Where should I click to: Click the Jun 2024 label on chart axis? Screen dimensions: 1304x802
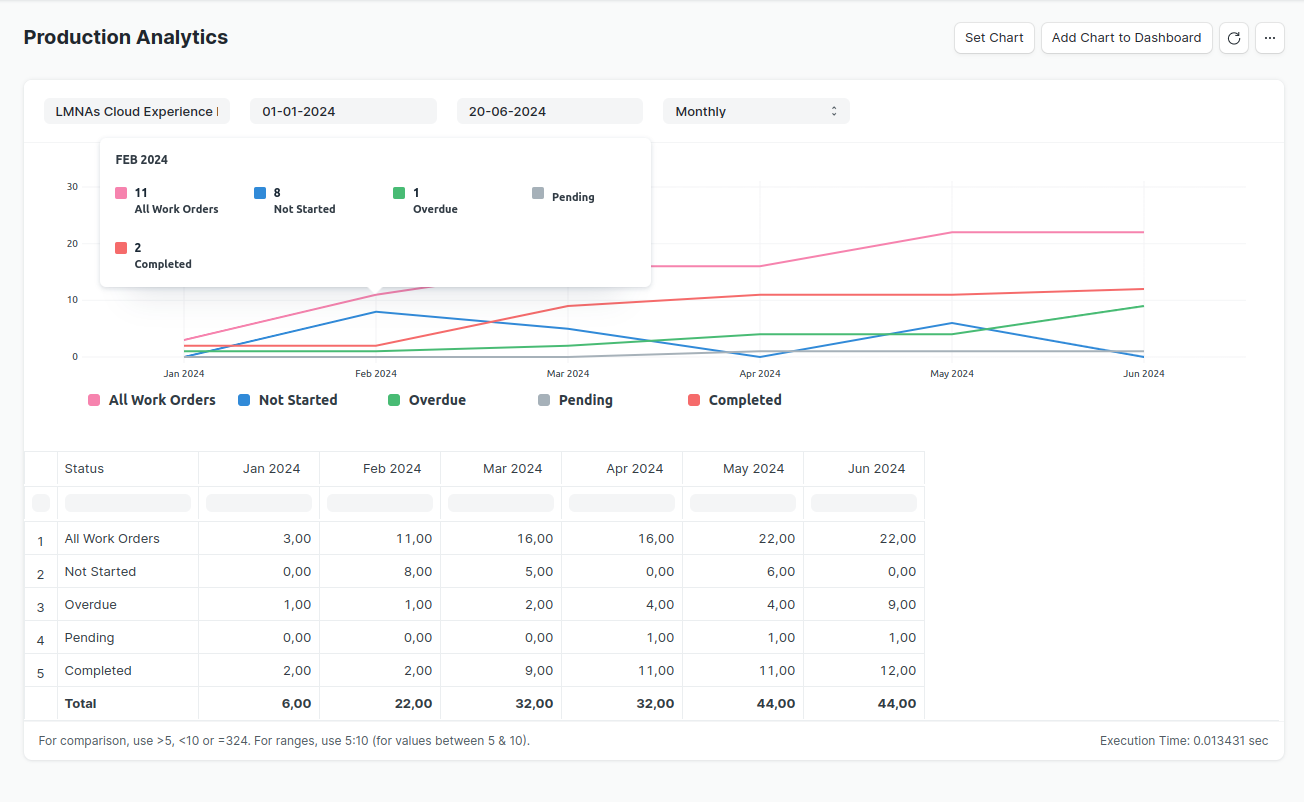[1144, 373]
